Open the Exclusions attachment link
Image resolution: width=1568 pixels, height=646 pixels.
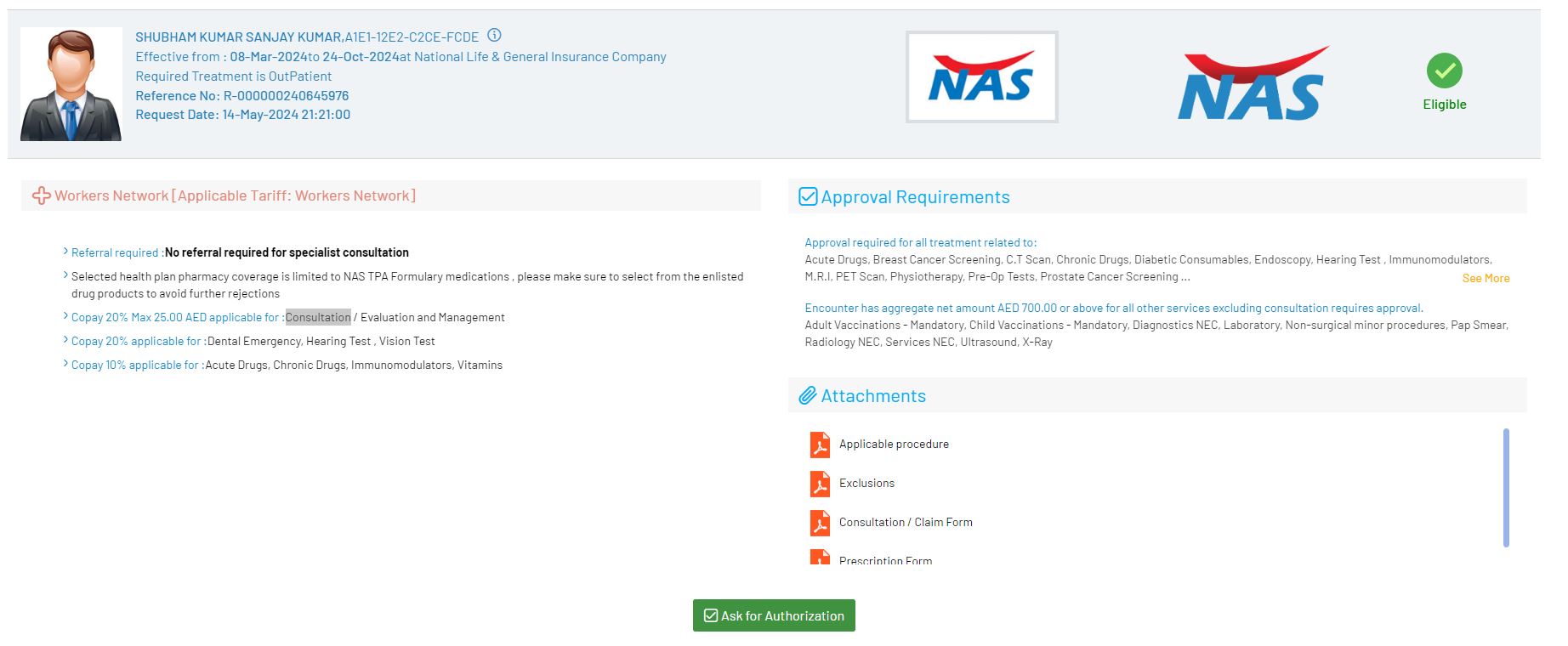[866, 483]
